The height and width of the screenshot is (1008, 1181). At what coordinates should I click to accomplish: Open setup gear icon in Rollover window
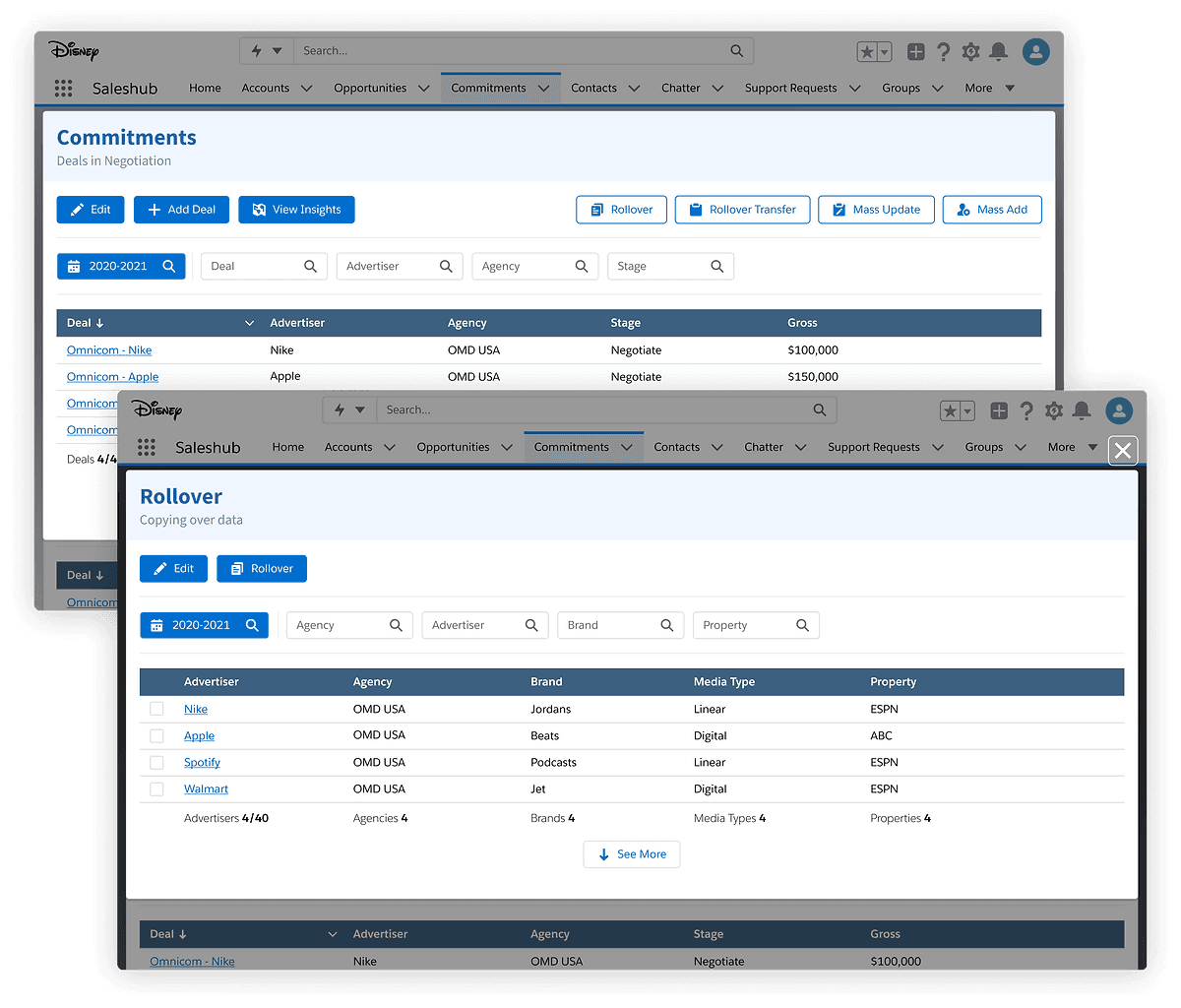tap(1054, 410)
